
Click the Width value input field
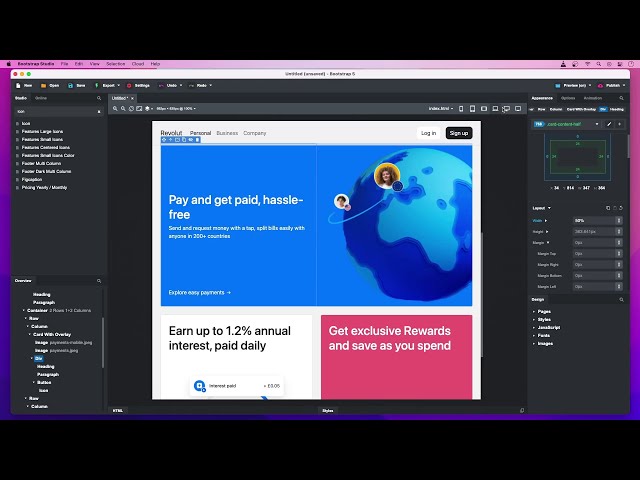point(594,220)
